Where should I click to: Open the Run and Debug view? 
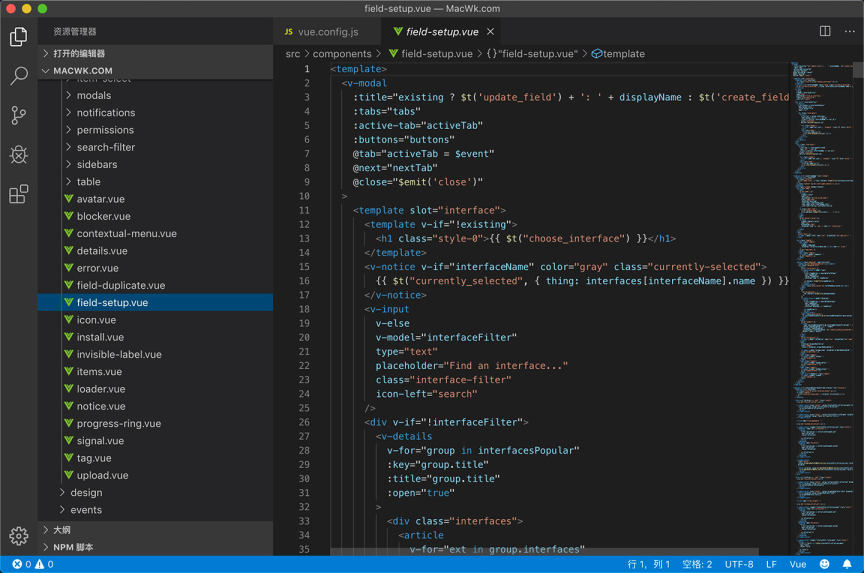click(x=18, y=154)
